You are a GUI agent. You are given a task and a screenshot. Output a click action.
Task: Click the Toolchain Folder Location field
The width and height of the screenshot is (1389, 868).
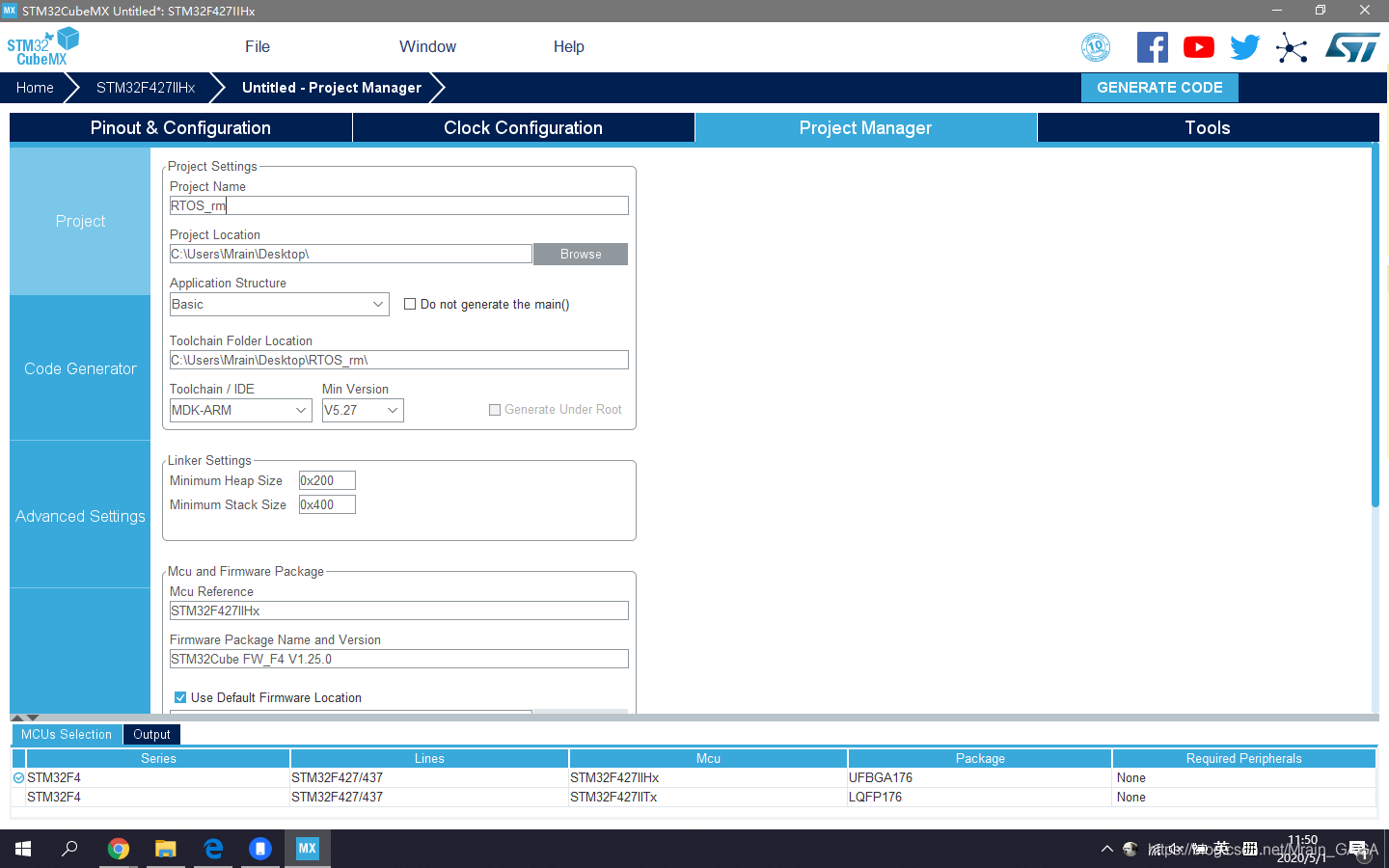coord(399,360)
